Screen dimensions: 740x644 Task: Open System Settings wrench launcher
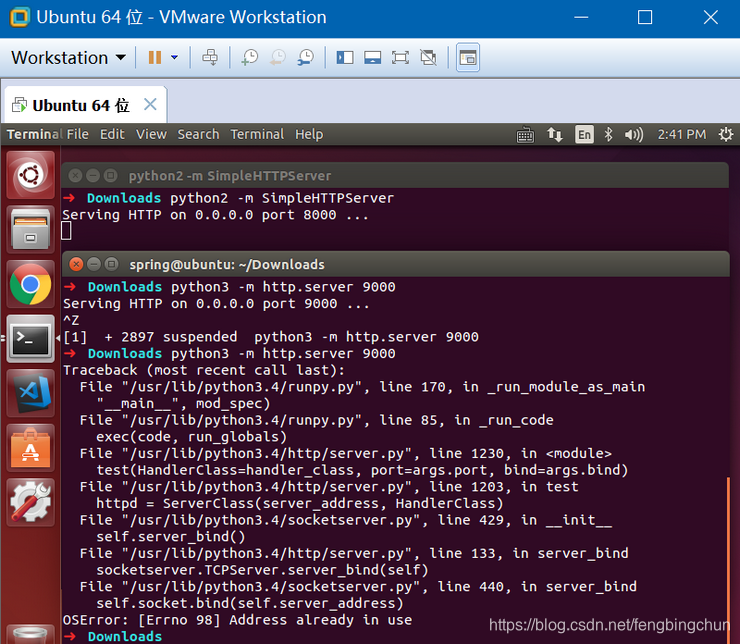pyautogui.click(x=31, y=502)
